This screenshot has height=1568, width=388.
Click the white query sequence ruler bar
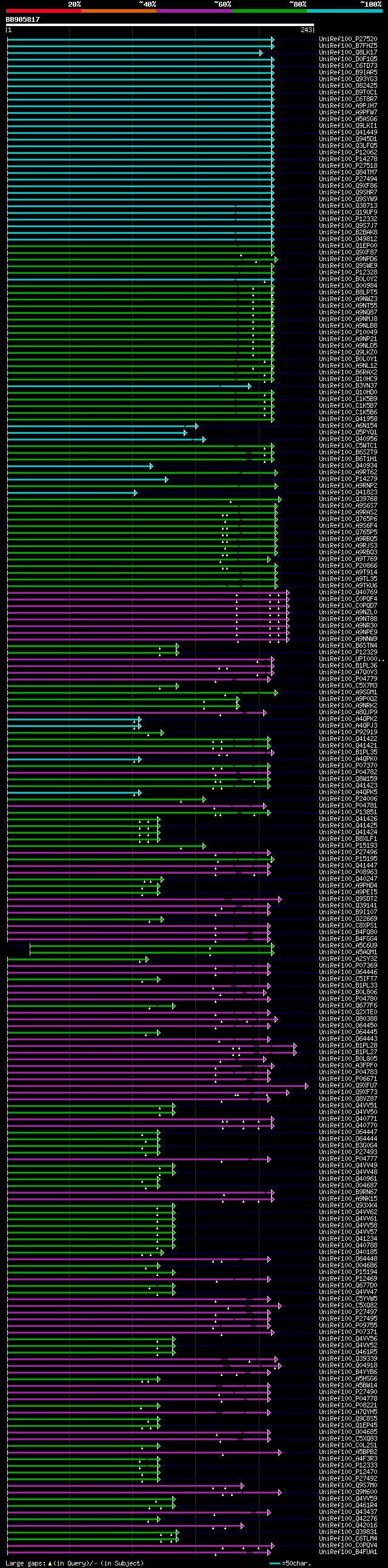pos(159,25)
